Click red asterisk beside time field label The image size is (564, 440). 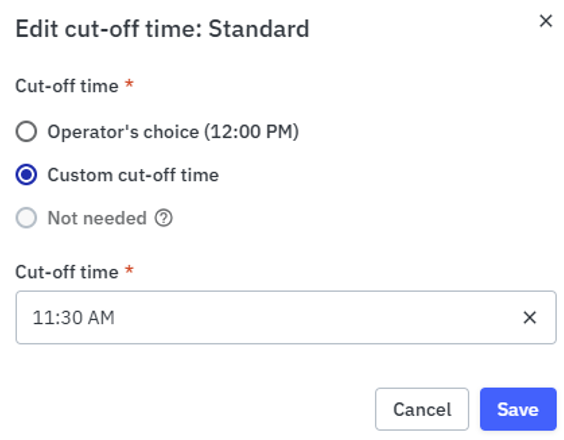(x=129, y=270)
